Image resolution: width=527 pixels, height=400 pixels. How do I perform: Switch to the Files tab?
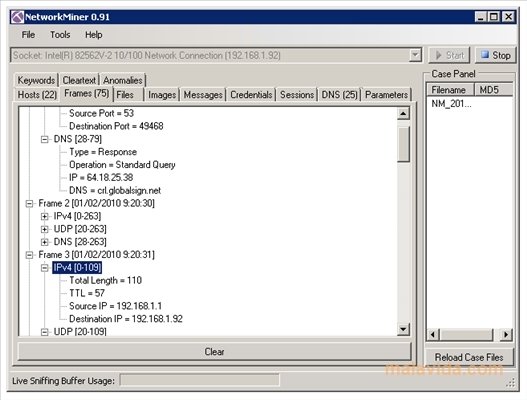[128, 95]
